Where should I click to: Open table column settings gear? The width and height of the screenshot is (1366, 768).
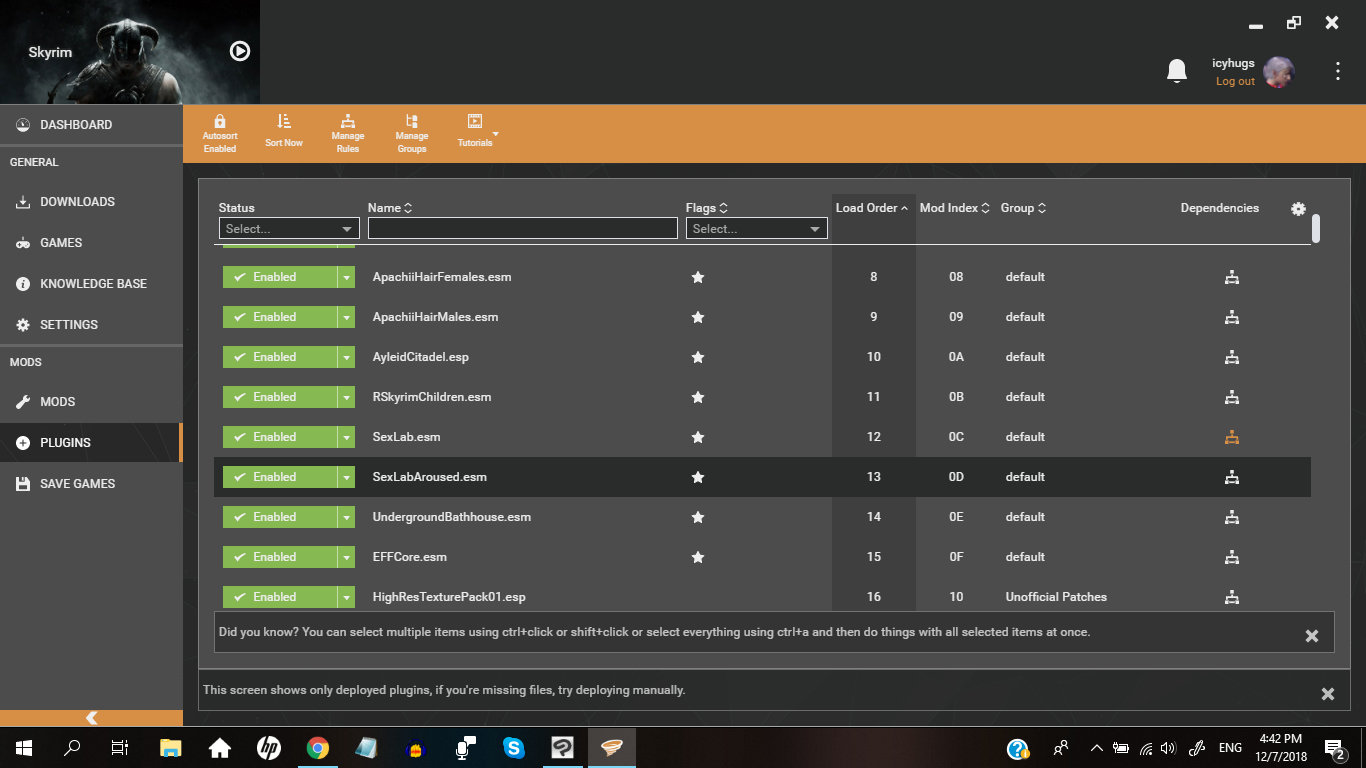click(x=1298, y=208)
